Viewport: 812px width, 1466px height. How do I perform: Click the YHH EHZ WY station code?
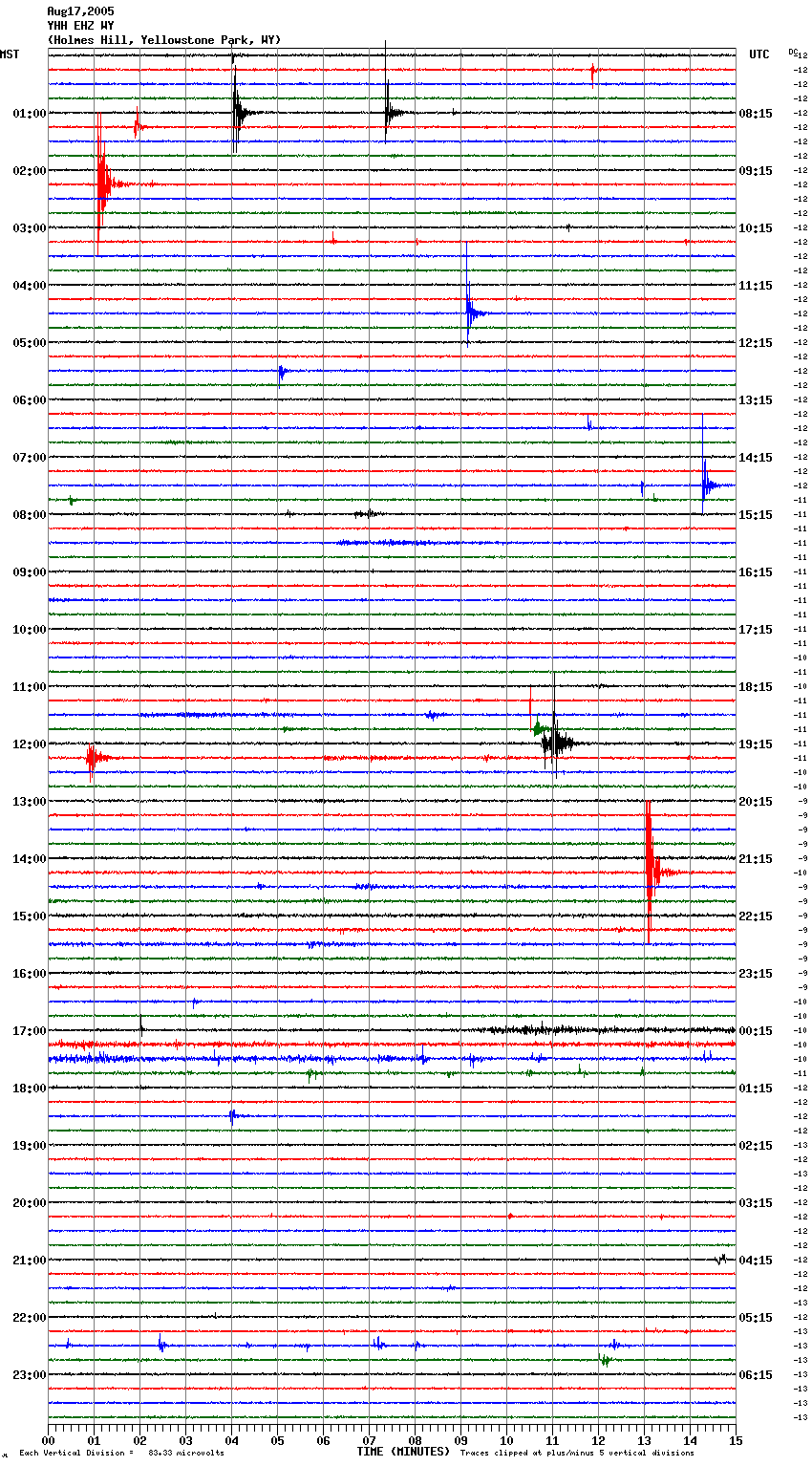(x=80, y=26)
